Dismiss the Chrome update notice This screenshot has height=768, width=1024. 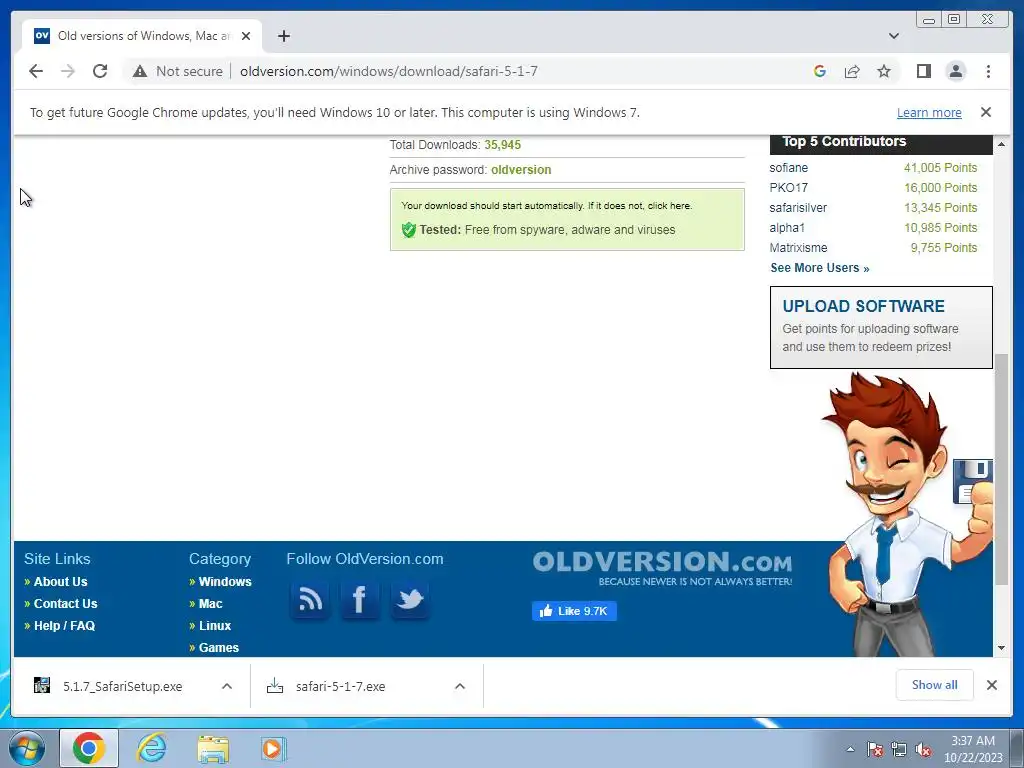click(x=985, y=112)
